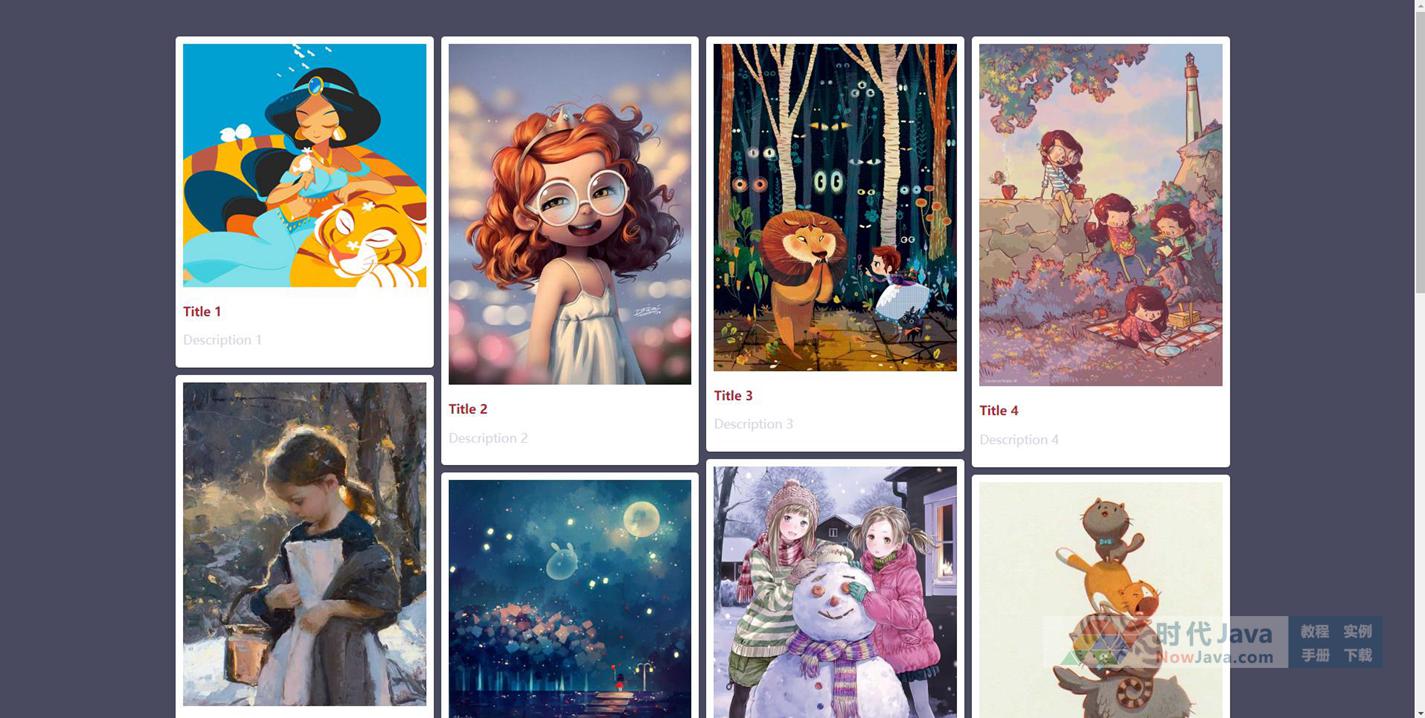
Task: Open the Title 3 card heading
Action: point(733,396)
